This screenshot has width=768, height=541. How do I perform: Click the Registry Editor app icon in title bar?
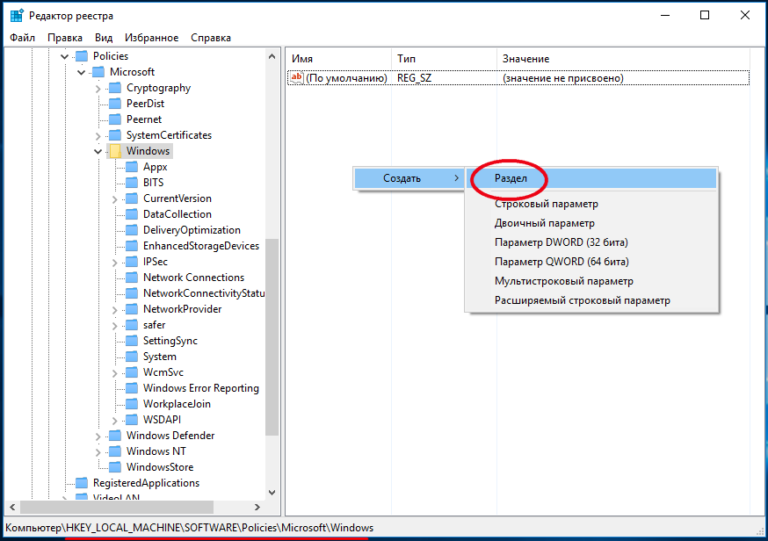pyautogui.click(x=14, y=16)
